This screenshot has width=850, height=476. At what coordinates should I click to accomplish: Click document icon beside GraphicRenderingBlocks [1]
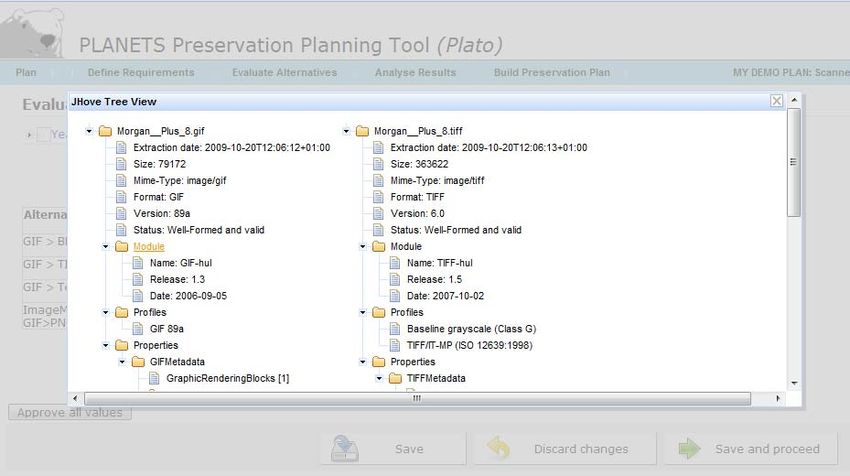(x=154, y=378)
